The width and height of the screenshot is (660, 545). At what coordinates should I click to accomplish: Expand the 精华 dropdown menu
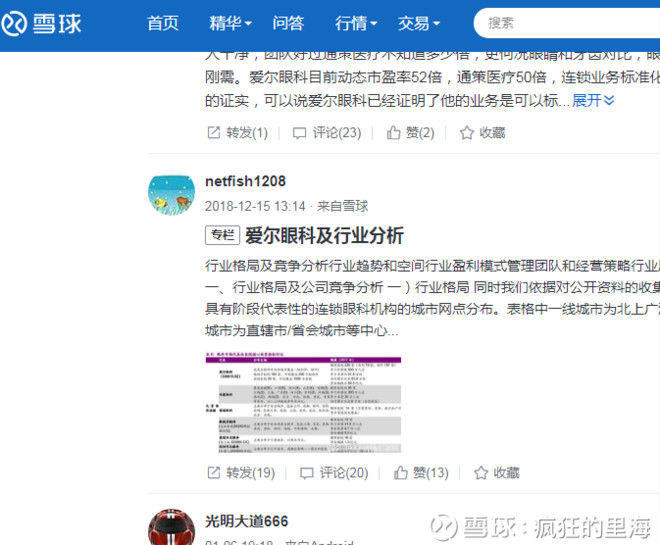230,23
